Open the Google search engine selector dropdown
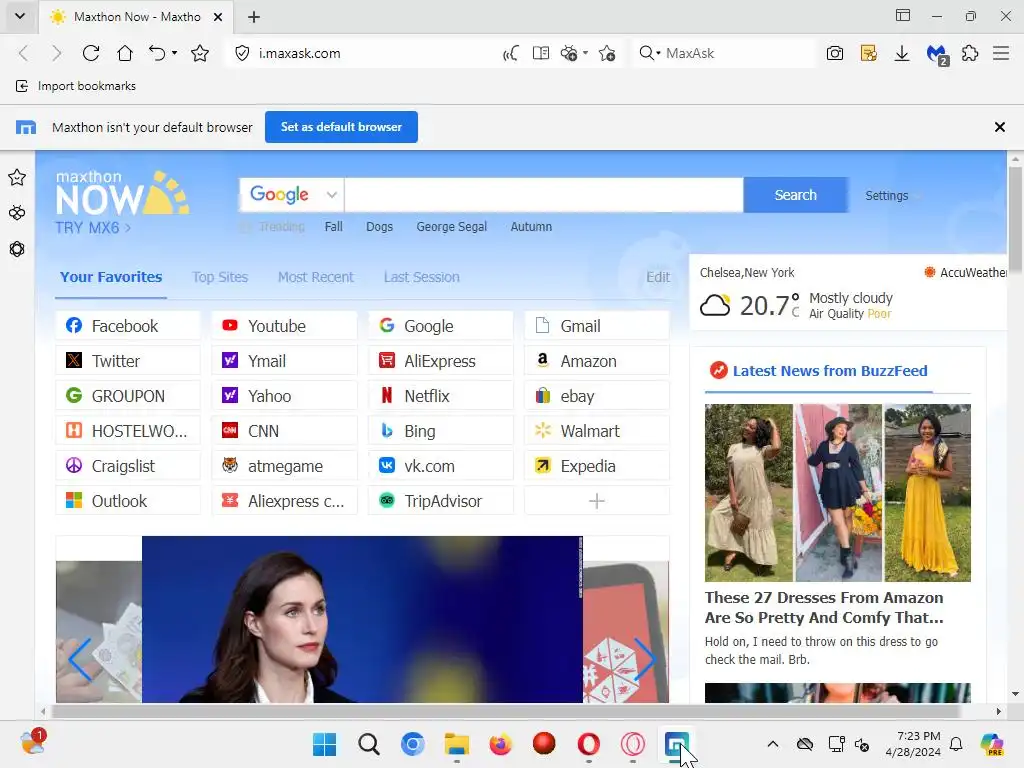1024x768 pixels. pos(292,195)
